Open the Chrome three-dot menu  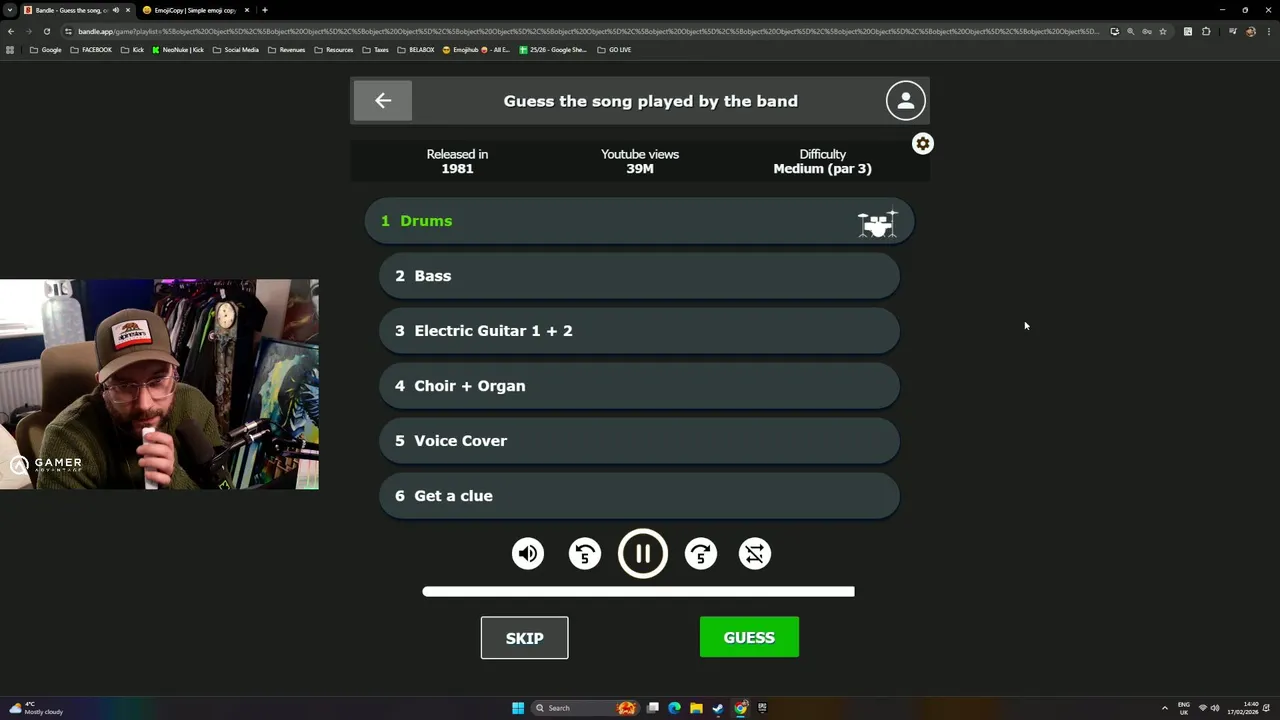1269,31
